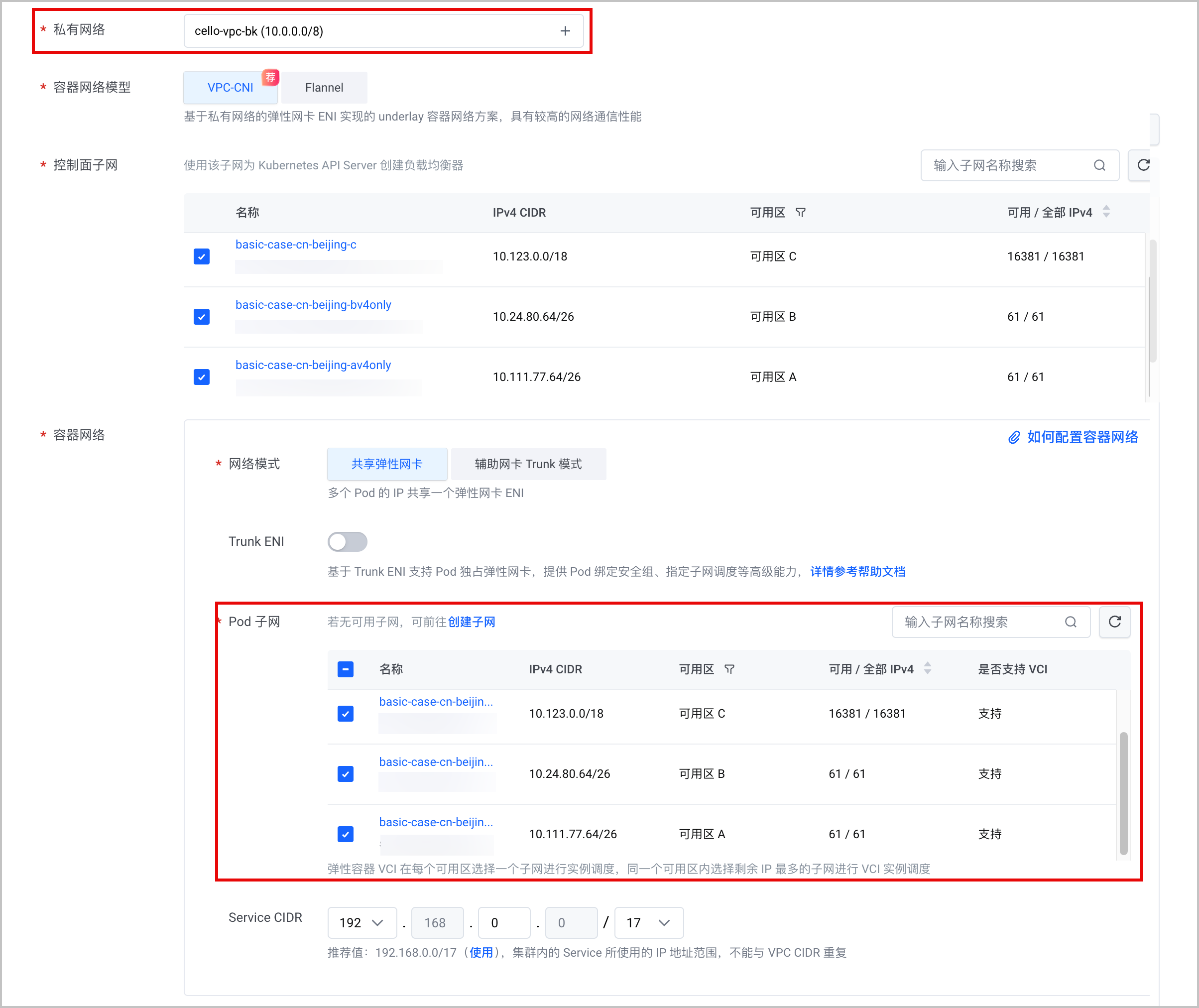Image resolution: width=1199 pixels, height=1008 pixels.
Task: Click the Pod 子网 table vertical scrollbar
Action: 1123,793
